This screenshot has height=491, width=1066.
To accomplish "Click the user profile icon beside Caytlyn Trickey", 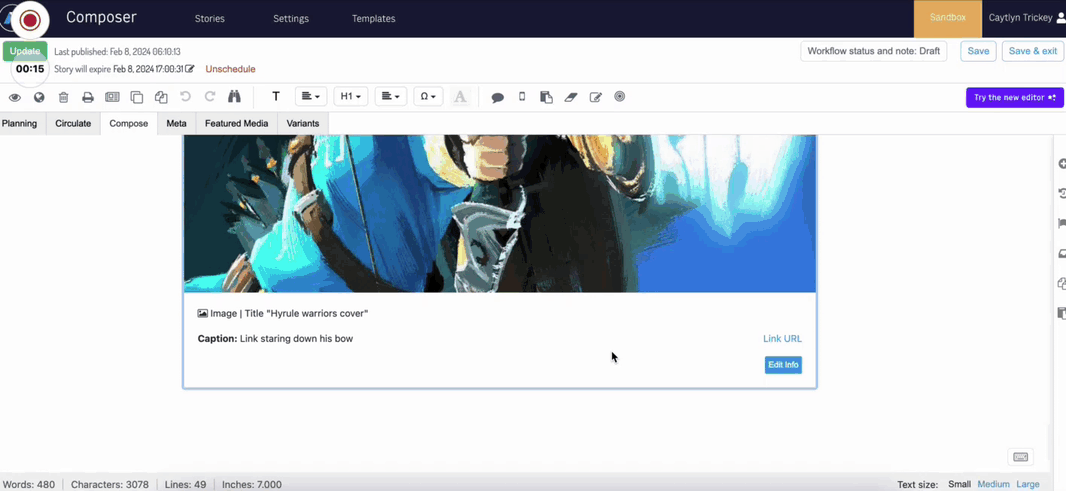I will coord(1061,18).
